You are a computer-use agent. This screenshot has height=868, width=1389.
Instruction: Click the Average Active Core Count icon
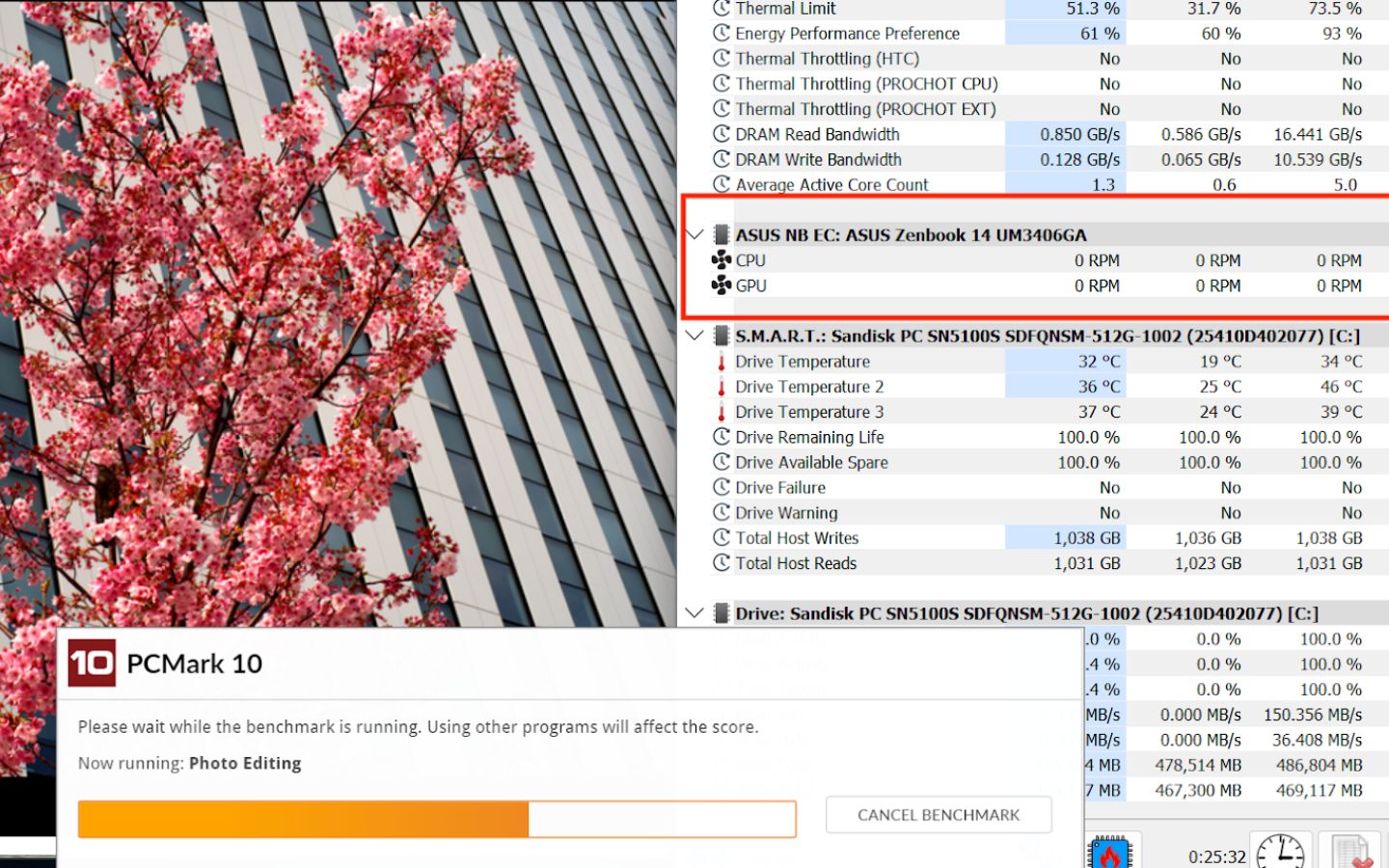coord(721,183)
